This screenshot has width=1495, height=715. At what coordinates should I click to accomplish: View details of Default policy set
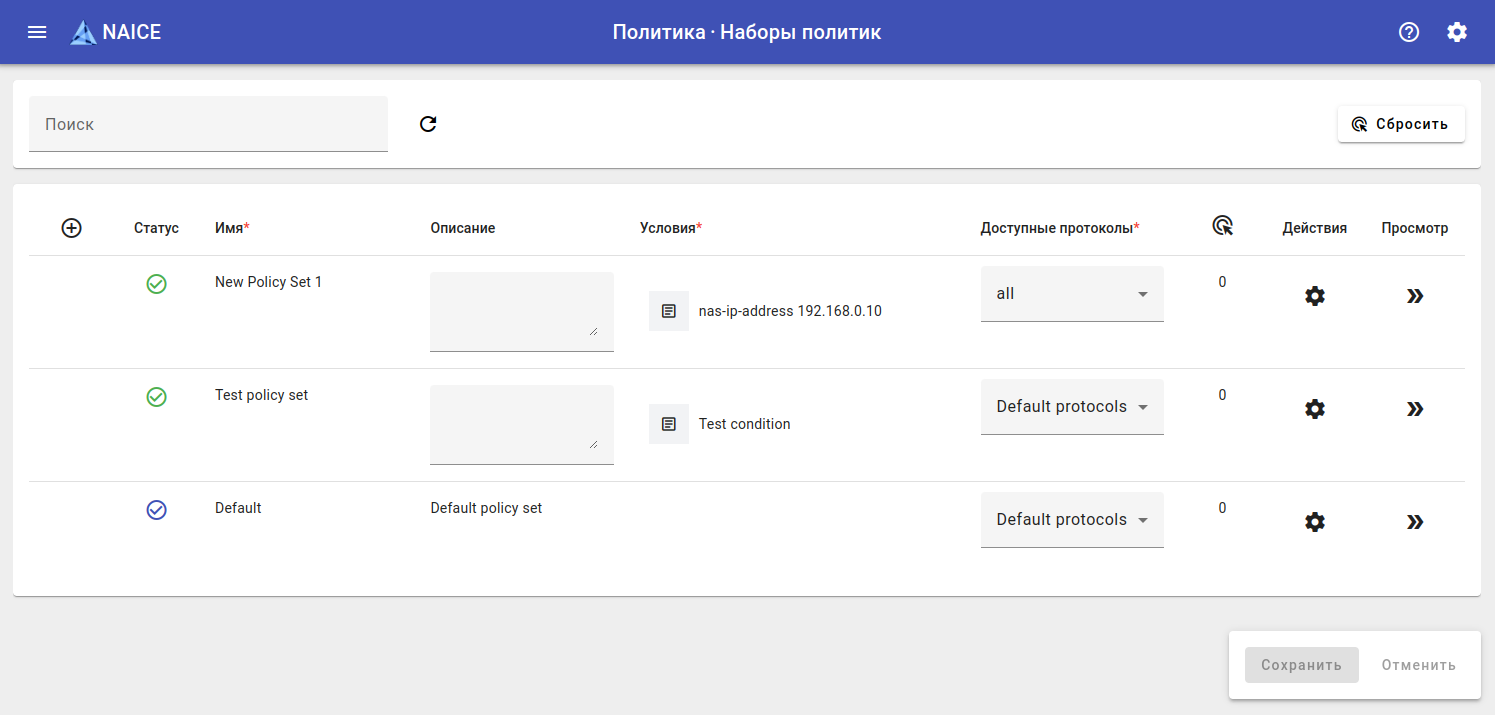[1414, 522]
